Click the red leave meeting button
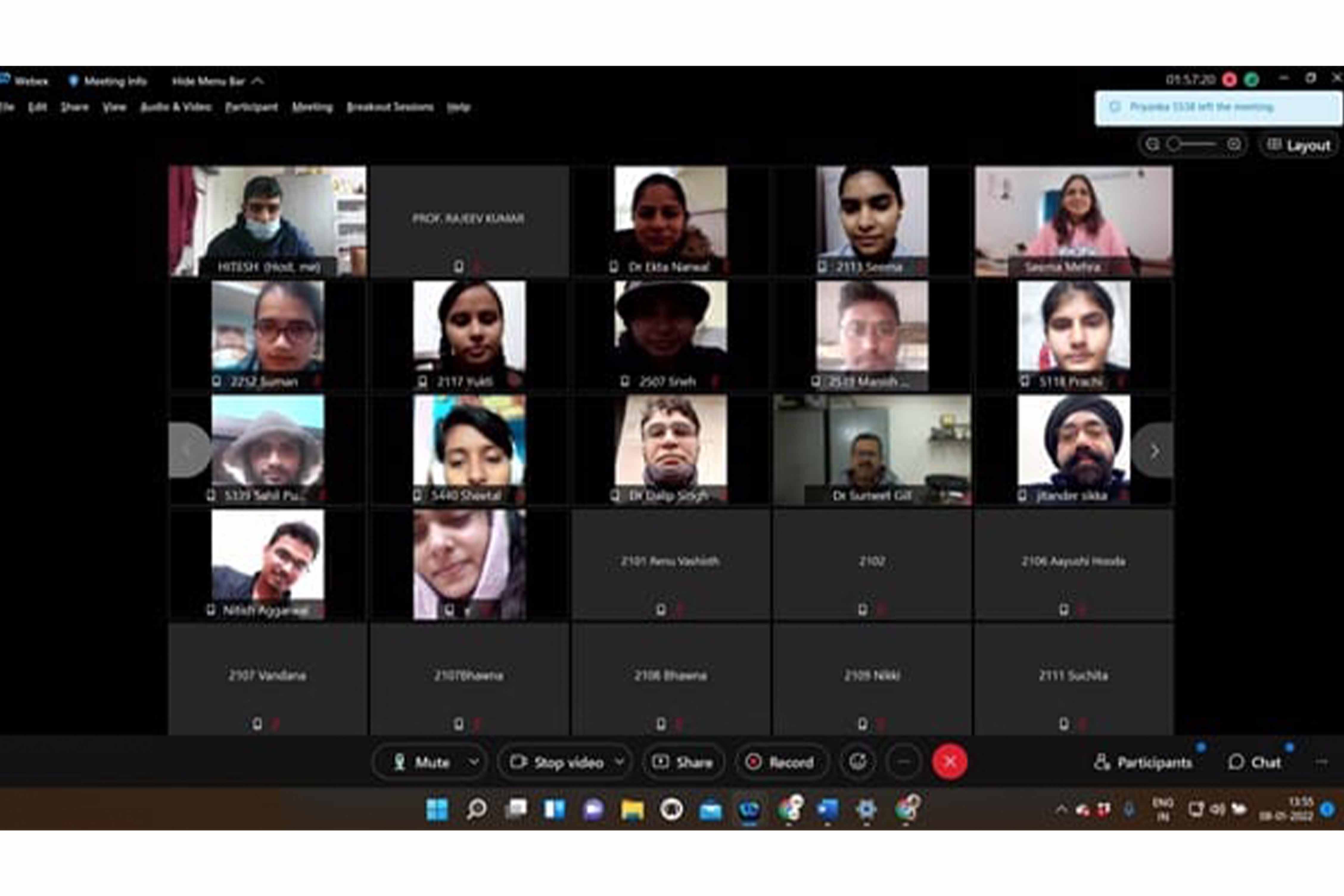 pos(950,762)
